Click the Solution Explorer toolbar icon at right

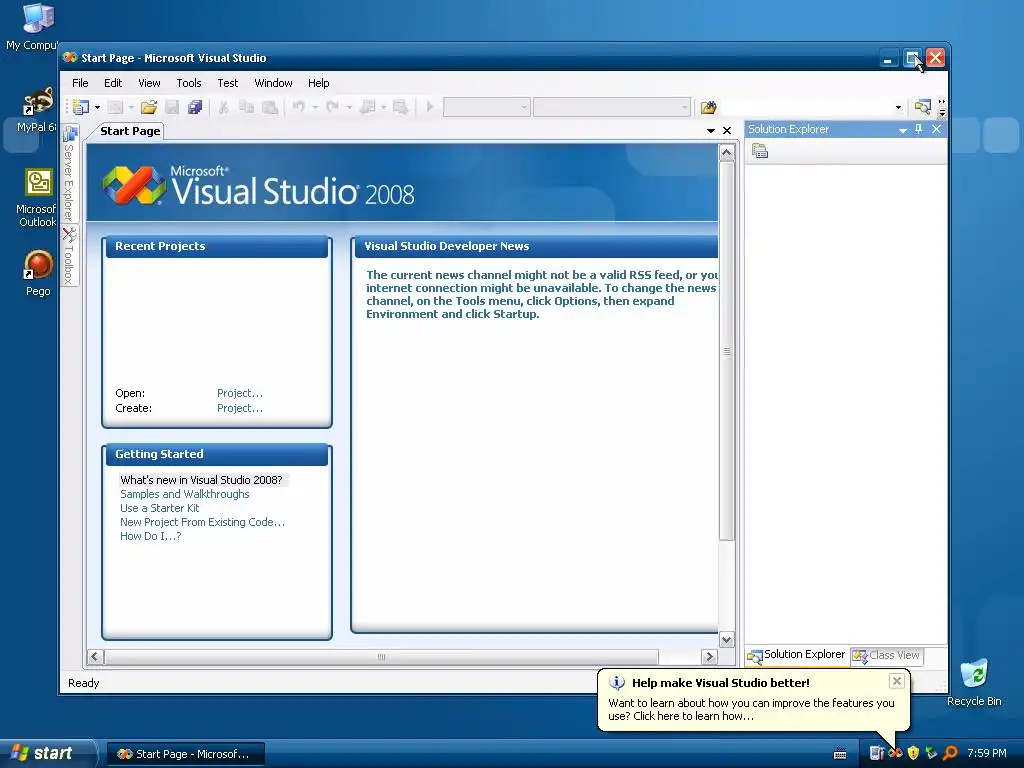[922, 107]
